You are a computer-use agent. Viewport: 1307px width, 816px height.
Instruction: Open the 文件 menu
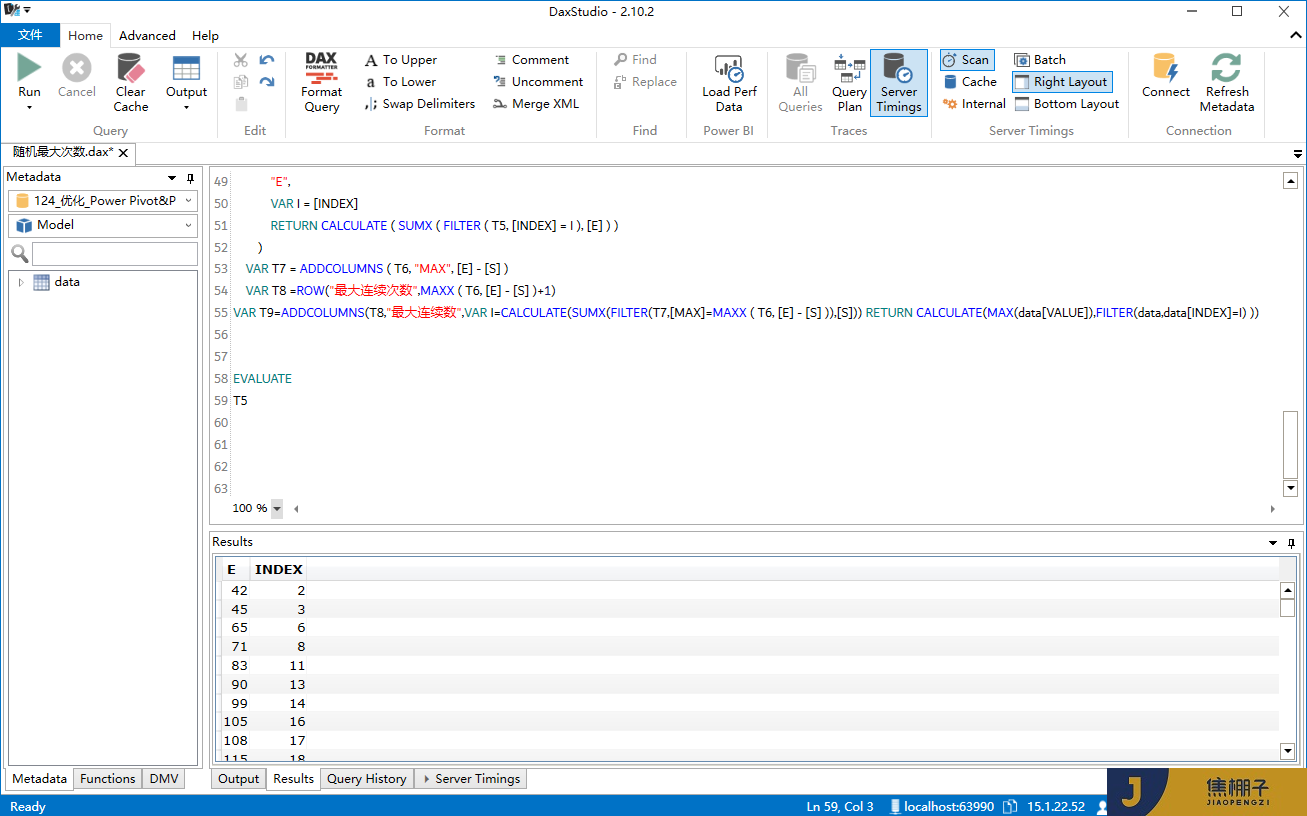pos(30,35)
